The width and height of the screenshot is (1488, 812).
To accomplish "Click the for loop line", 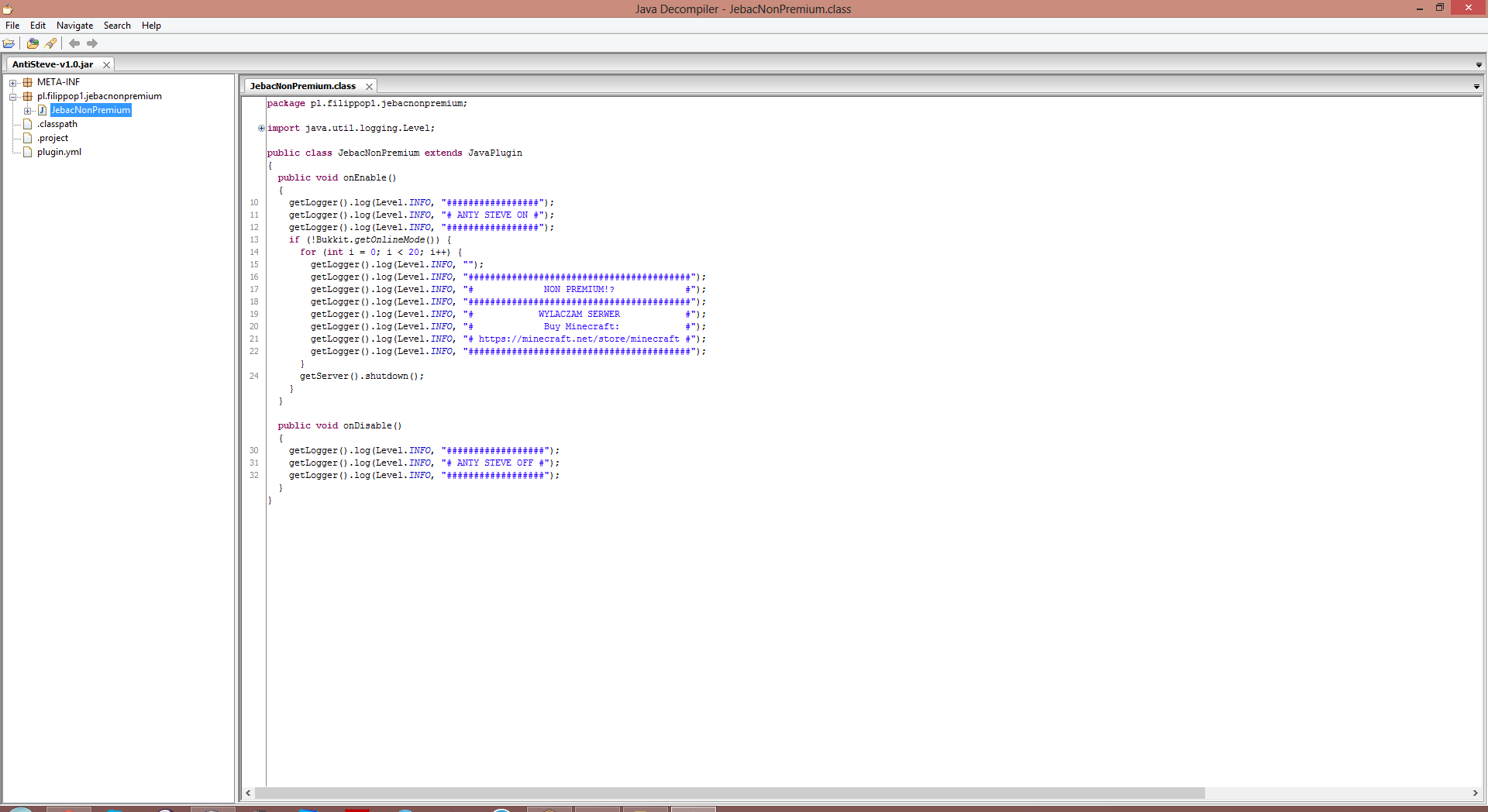I will (x=381, y=253).
